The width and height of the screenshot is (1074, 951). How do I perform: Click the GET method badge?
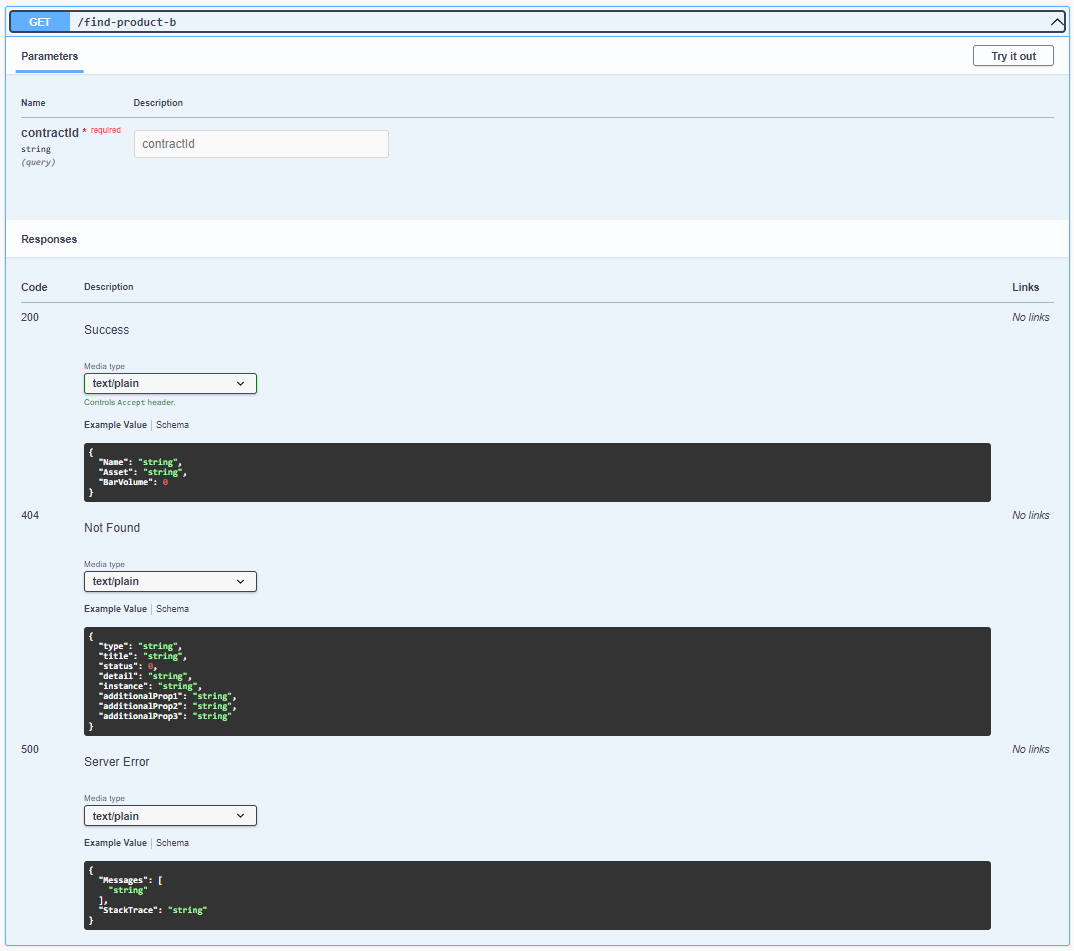pos(39,21)
